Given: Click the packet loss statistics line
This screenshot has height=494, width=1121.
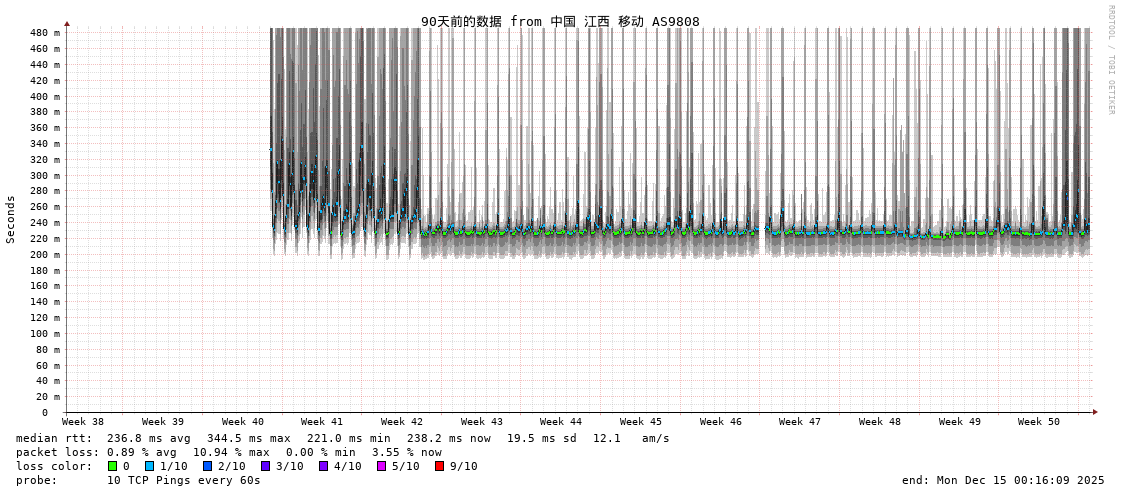Looking at the screenshot, I should (x=228, y=452).
